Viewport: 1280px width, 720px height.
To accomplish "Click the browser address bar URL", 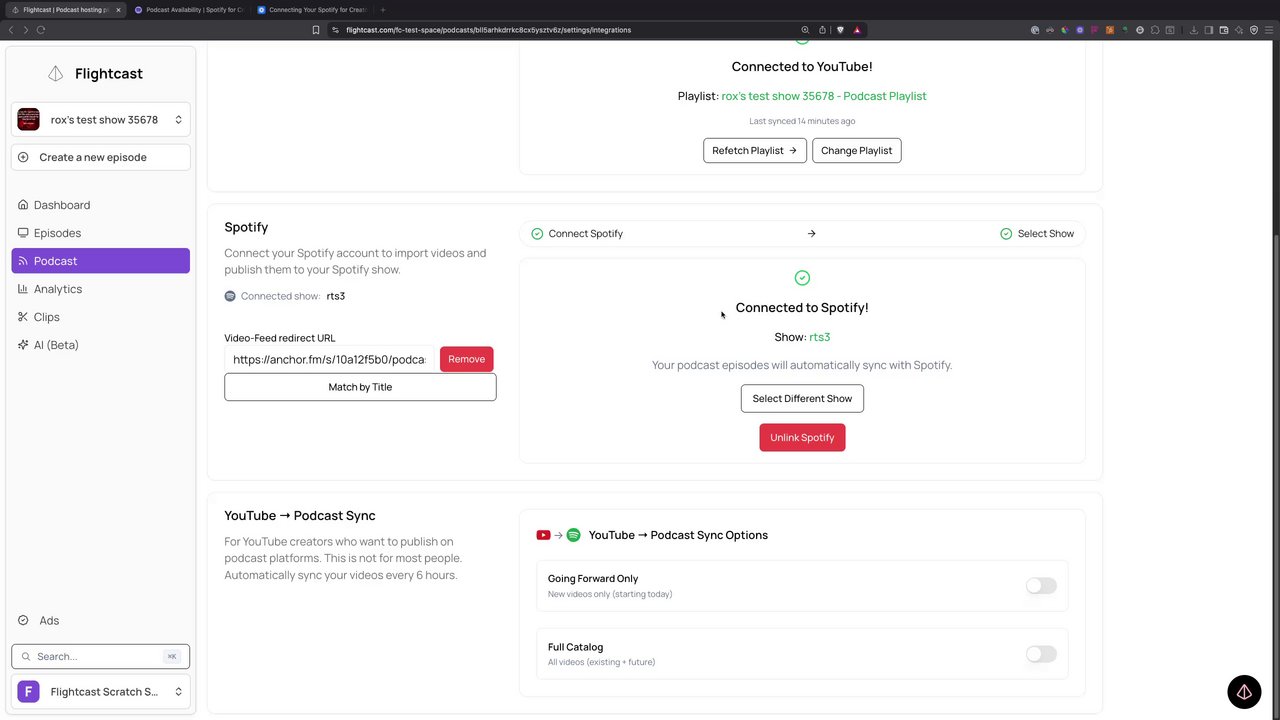I will [488, 30].
